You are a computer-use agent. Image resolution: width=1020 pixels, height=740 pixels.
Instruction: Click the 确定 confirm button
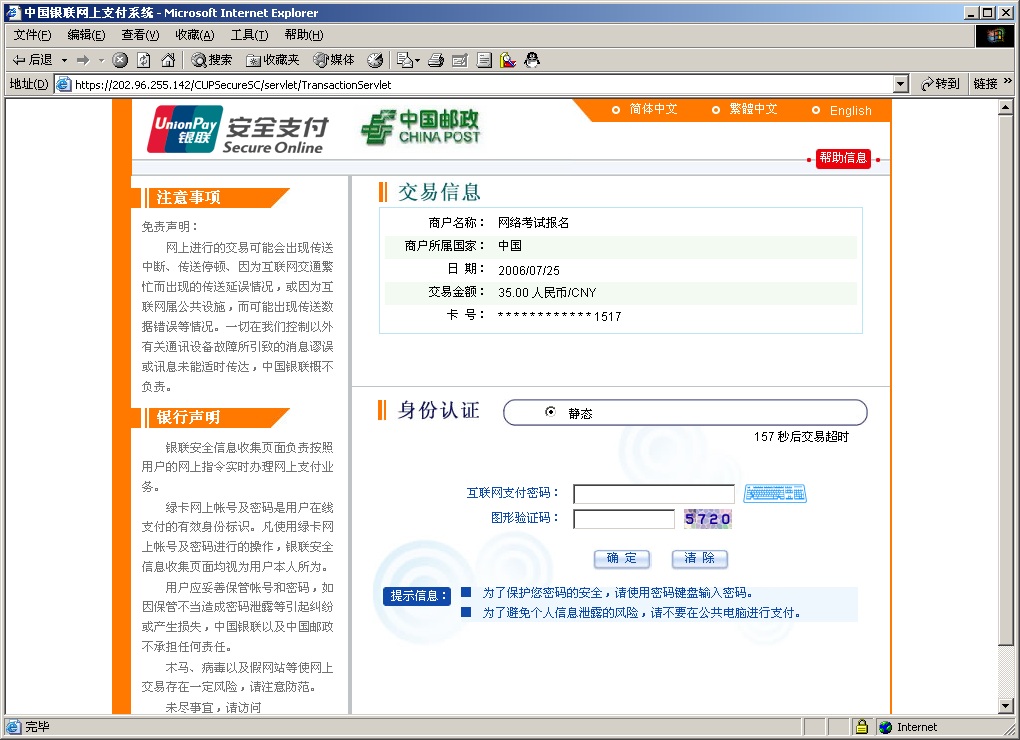tap(621, 559)
